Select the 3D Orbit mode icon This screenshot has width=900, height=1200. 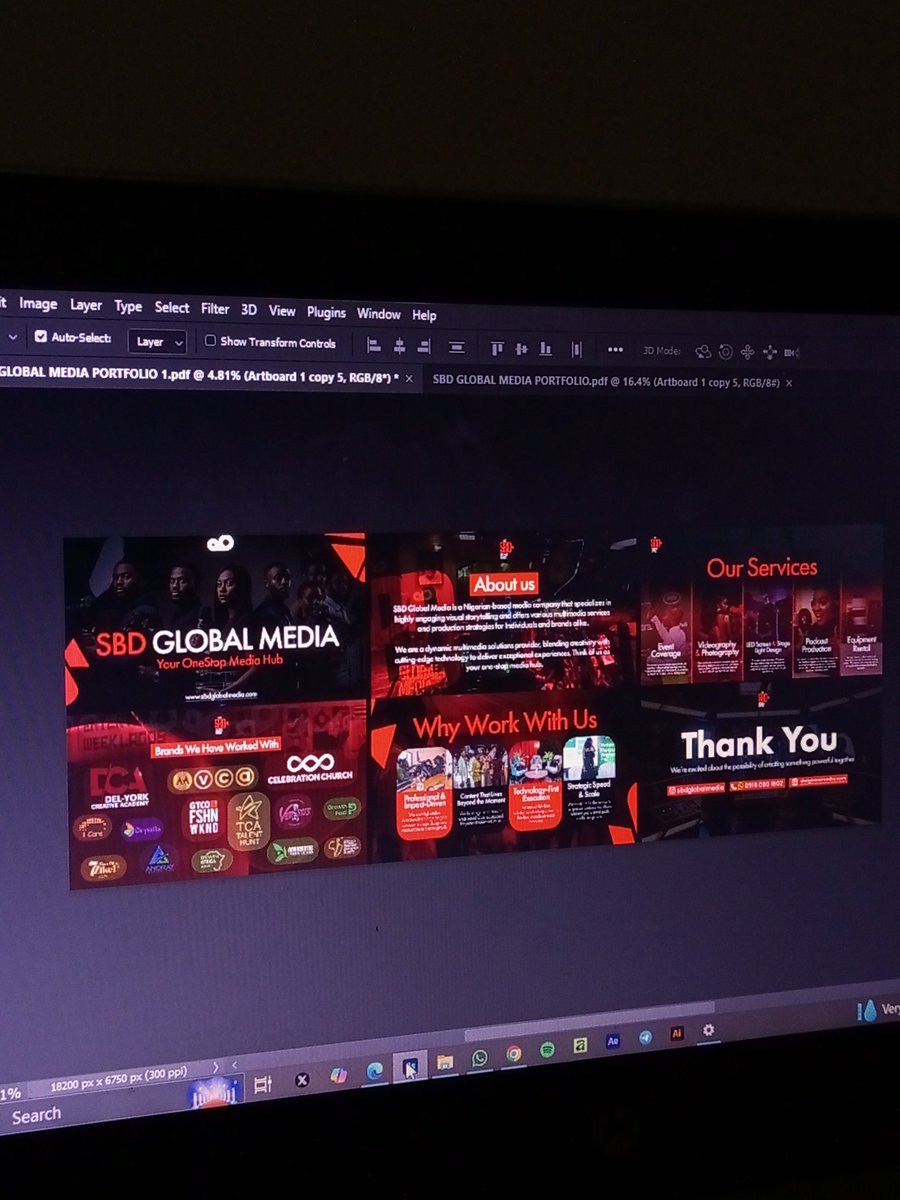click(703, 351)
